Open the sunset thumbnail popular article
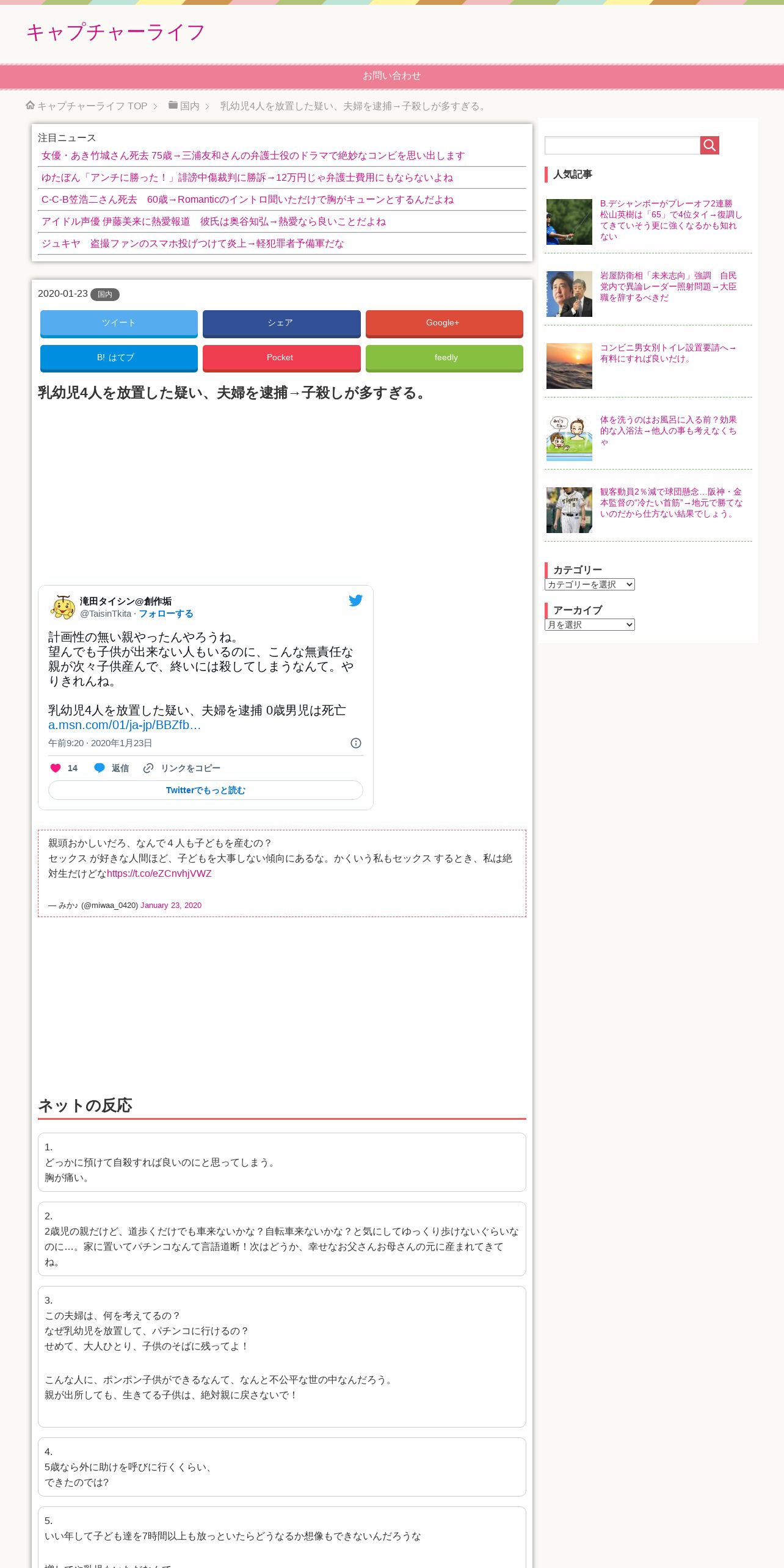The image size is (784, 1568). [569, 366]
